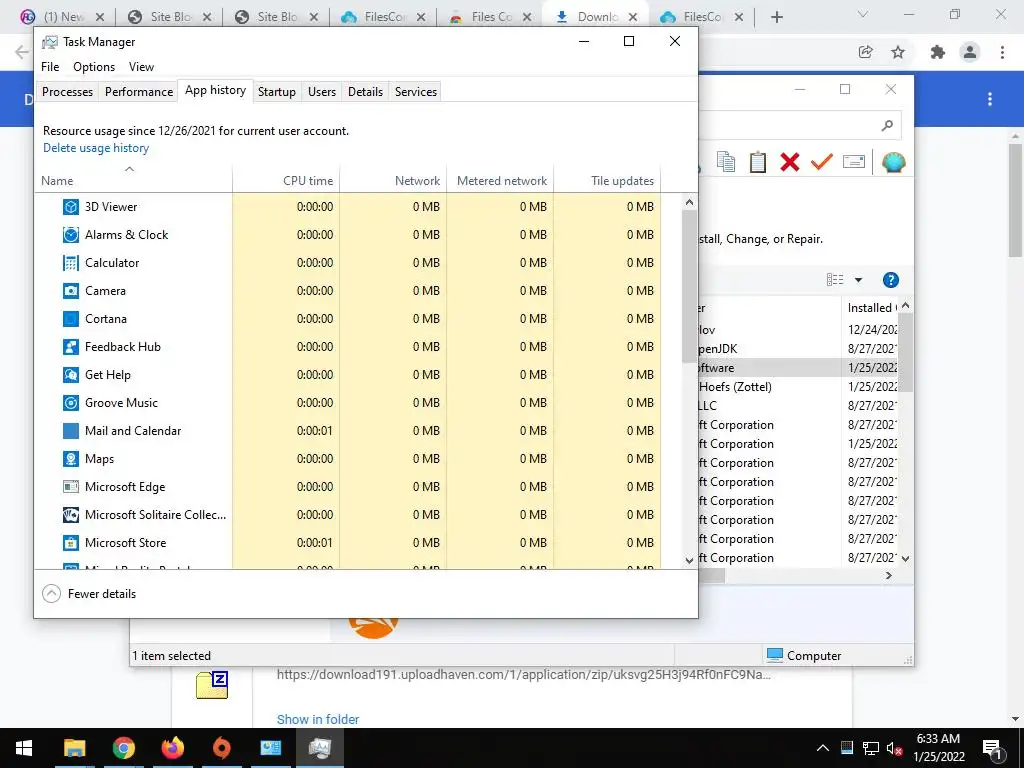Sort by the CPU time column
The width and height of the screenshot is (1024, 768).
coord(286,181)
